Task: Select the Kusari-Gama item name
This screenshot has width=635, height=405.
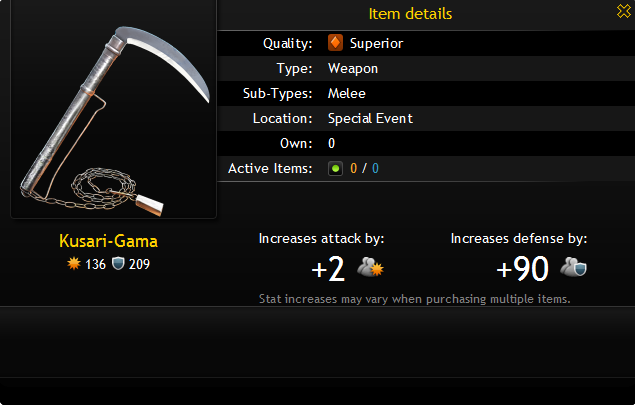Action: tap(108, 241)
